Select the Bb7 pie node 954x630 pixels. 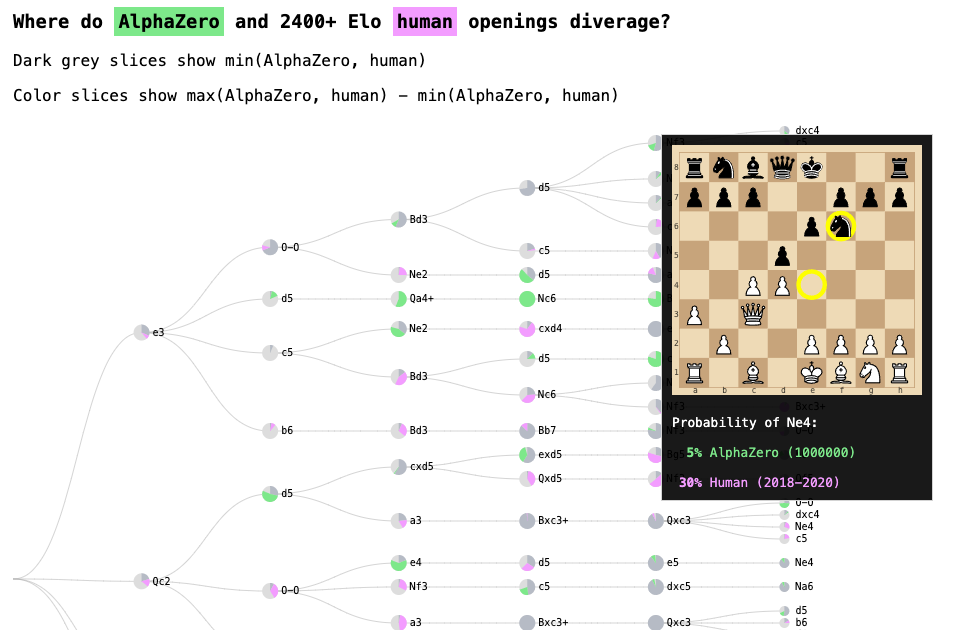click(x=527, y=430)
